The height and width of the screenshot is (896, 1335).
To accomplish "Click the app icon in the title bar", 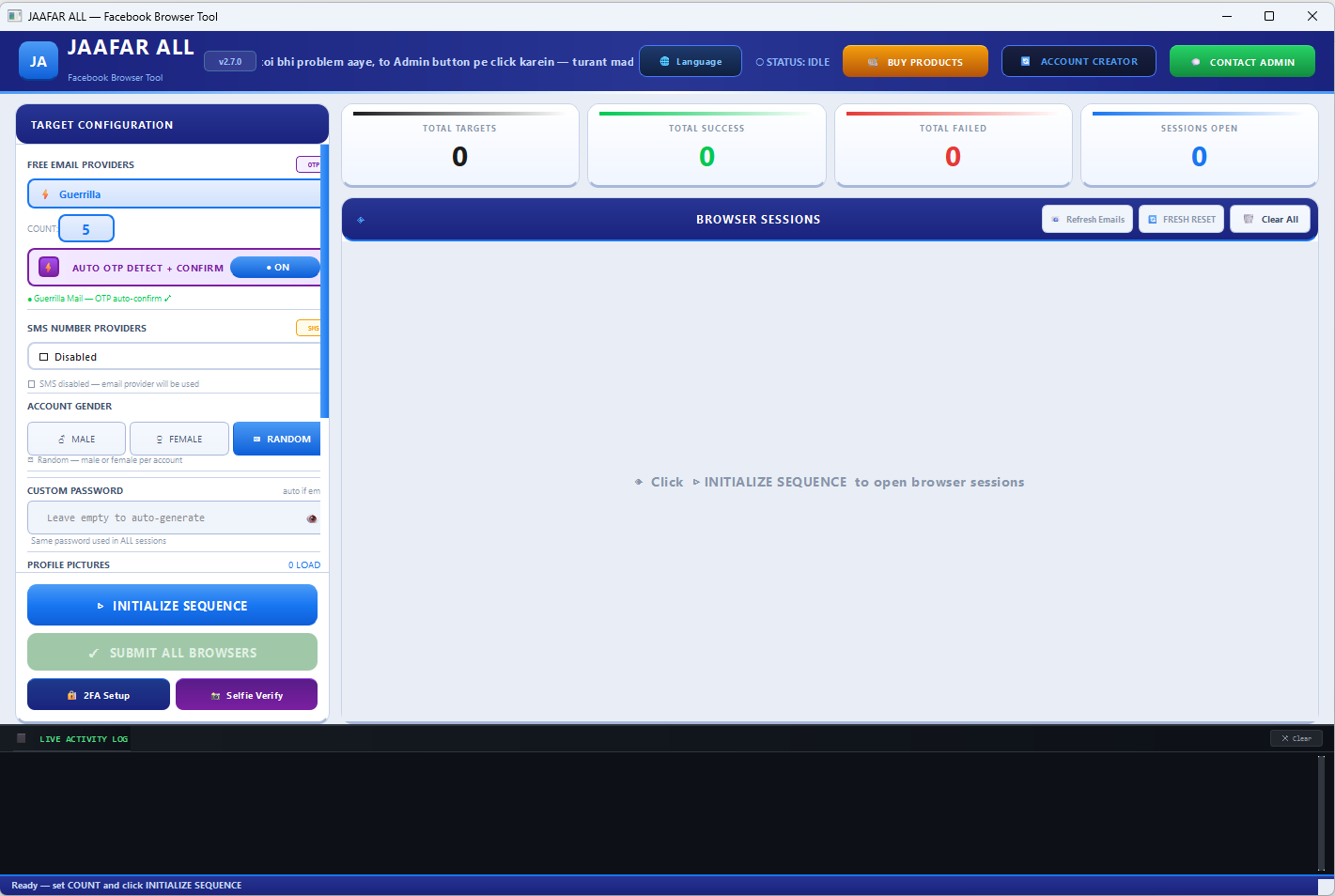I will coord(14,16).
